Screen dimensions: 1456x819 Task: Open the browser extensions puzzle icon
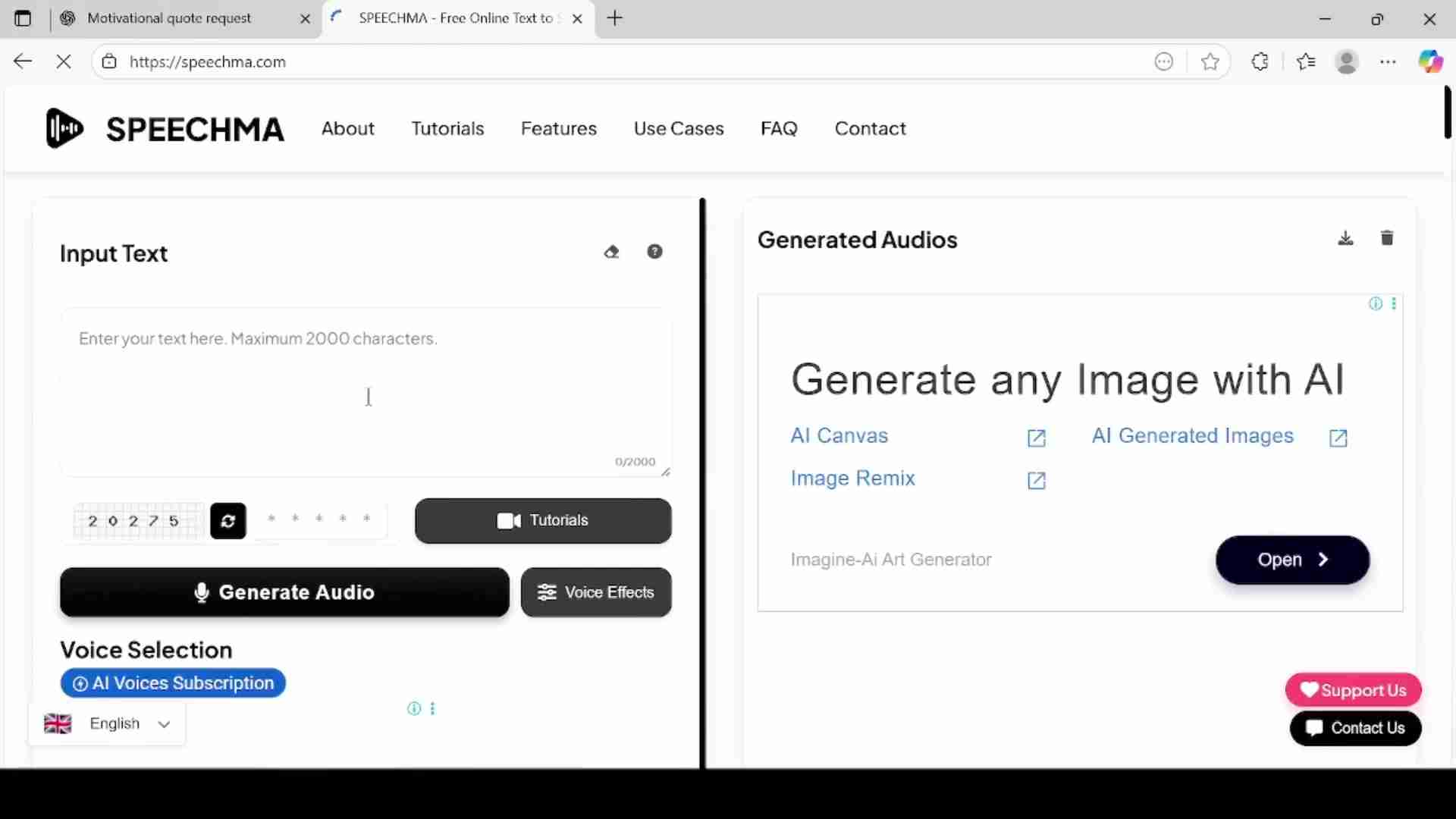(x=1260, y=61)
